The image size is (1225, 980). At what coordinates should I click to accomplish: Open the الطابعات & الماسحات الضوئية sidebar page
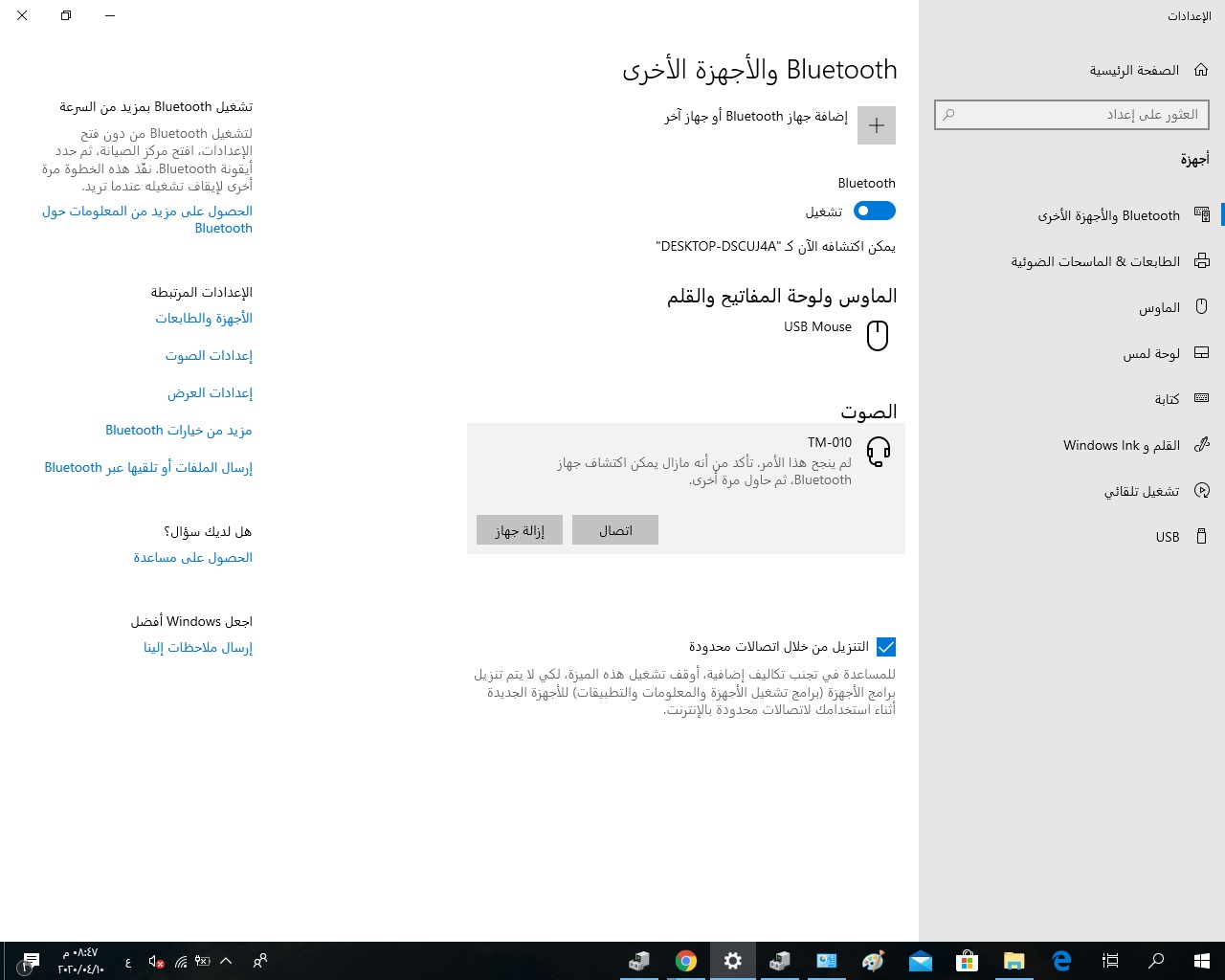(x=1072, y=261)
